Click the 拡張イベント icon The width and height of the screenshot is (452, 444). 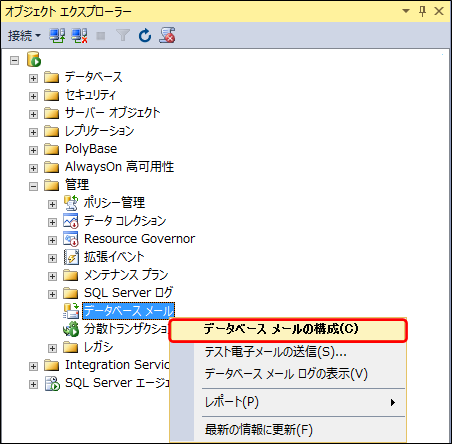pyautogui.click(x=71, y=257)
